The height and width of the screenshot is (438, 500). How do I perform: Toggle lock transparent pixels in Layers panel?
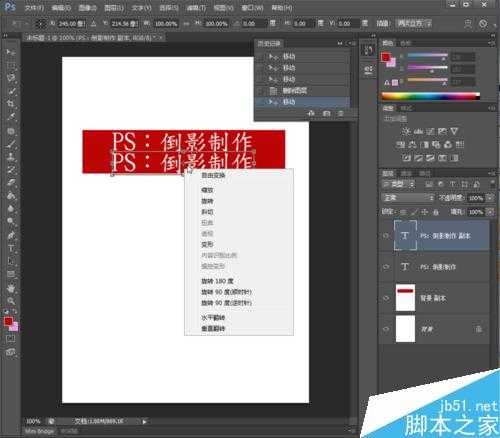pos(403,212)
